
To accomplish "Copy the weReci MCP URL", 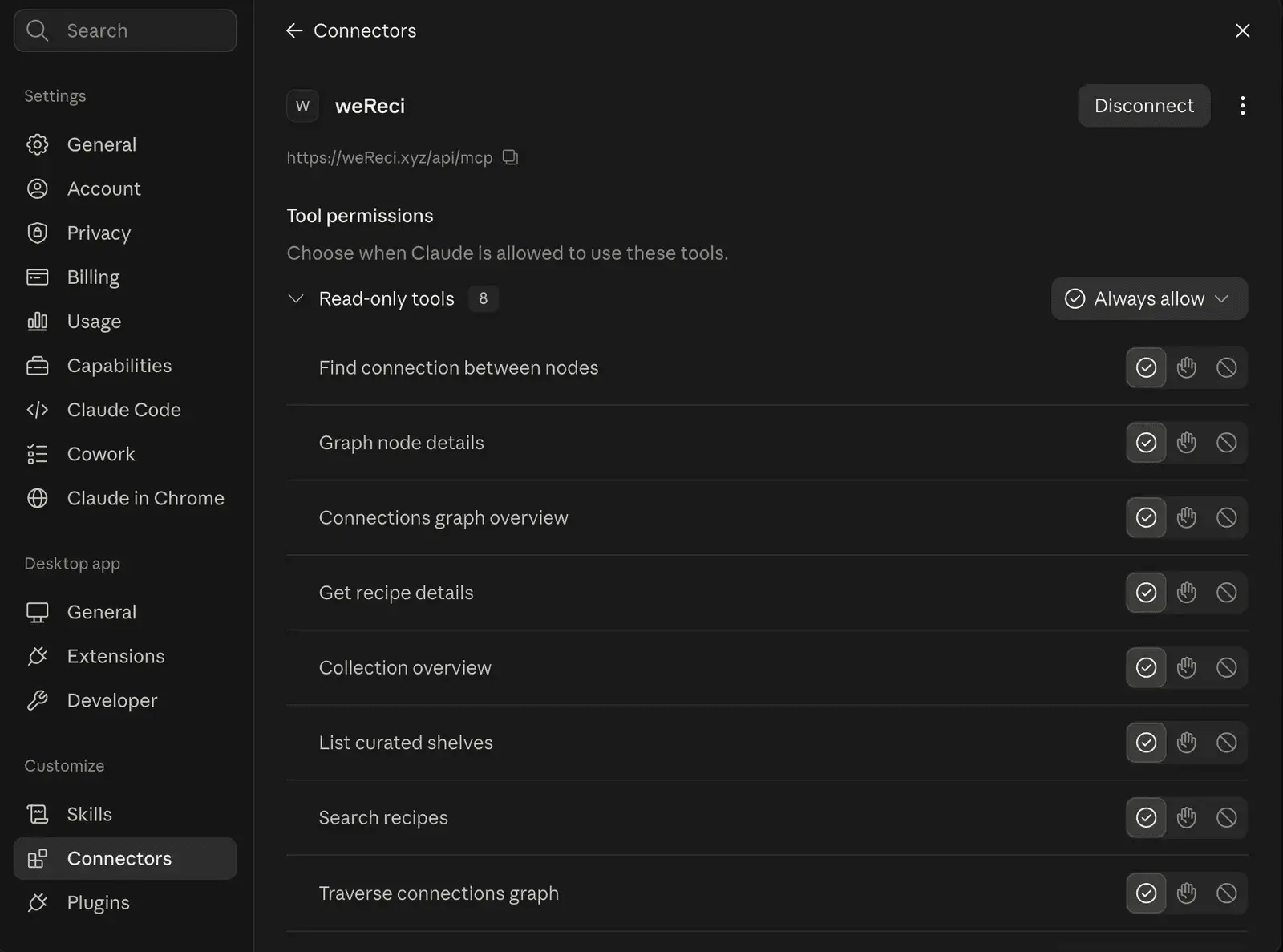I will (510, 157).
